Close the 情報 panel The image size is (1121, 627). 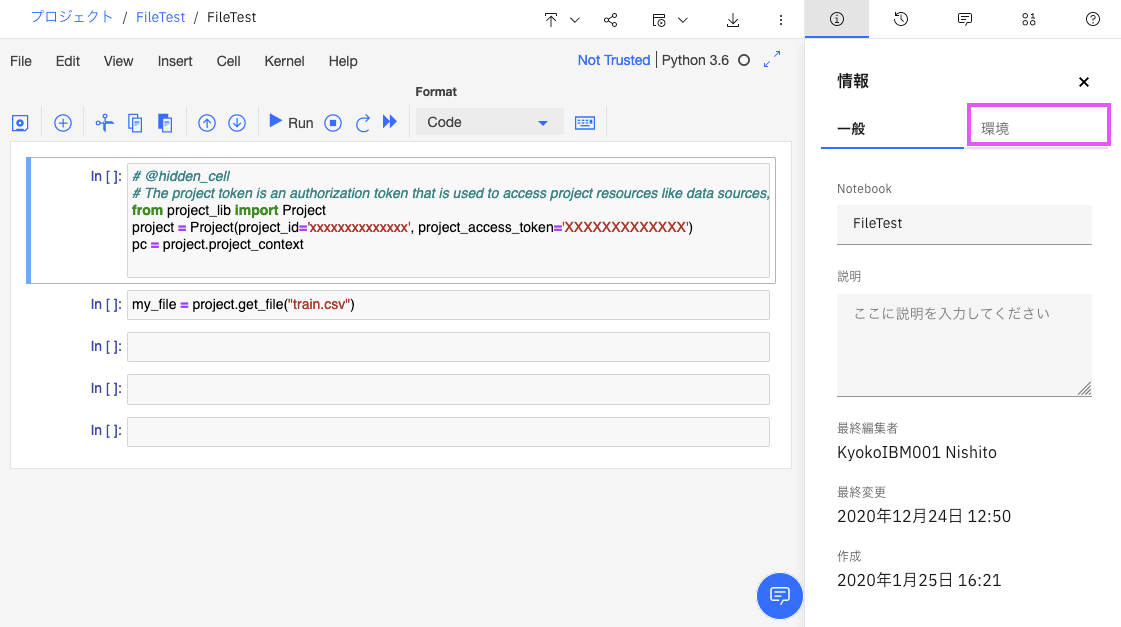click(x=1084, y=82)
